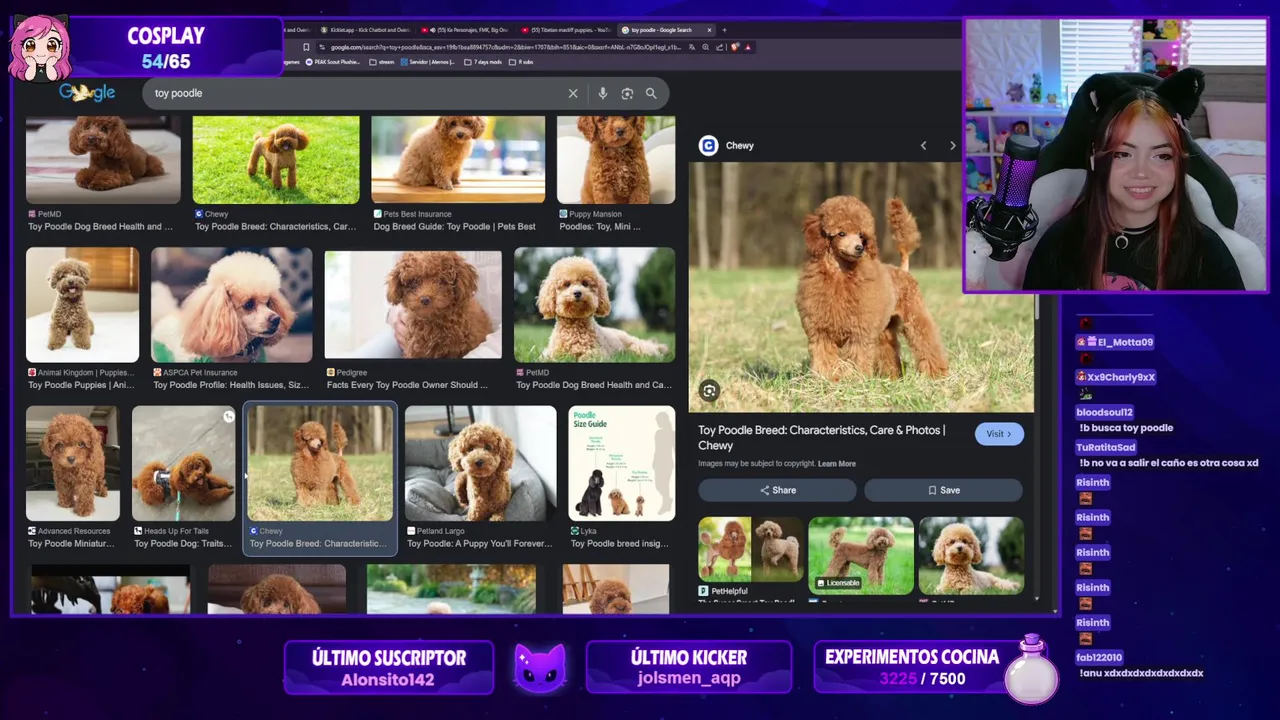The image size is (1280, 720).
Task: Start voice search with the microphone icon
Action: click(x=602, y=93)
